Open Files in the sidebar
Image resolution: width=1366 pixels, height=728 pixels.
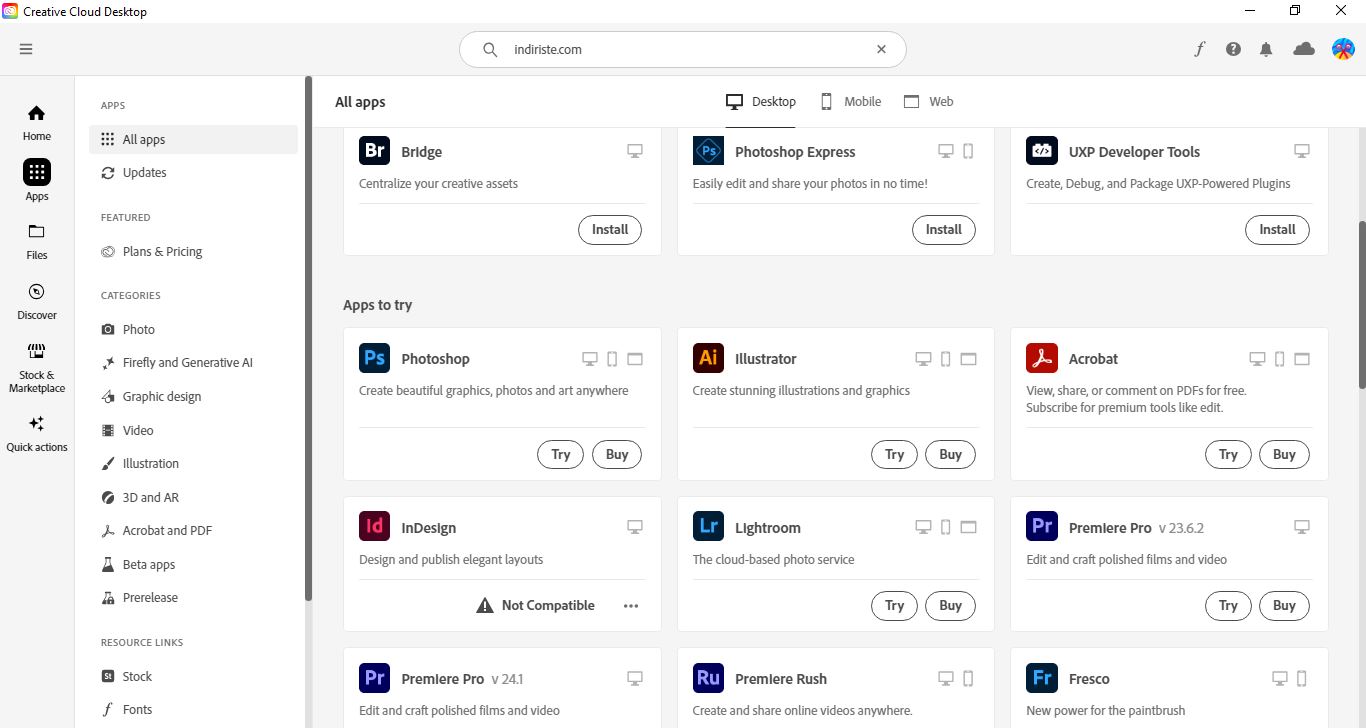click(x=37, y=241)
